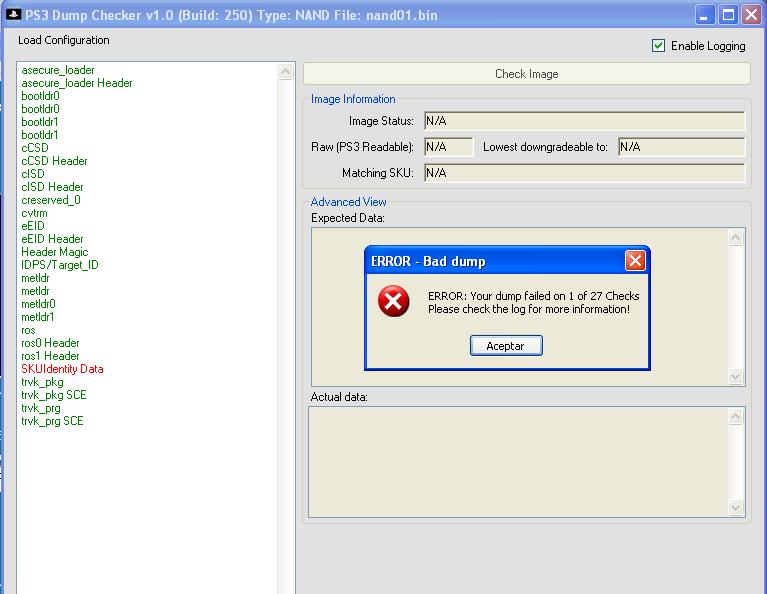Image resolution: width=767 pixels, height=594 pixels.
Task: Click the Lowest downgradeable to field
Action: (681, 147)
